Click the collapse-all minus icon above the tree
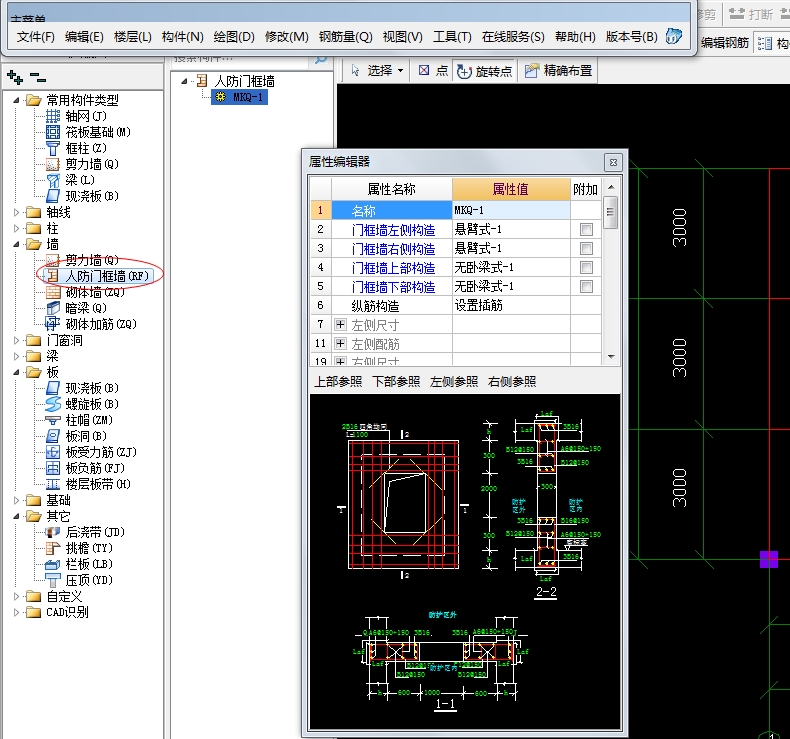The image size is (790, 739). click(38, 78)
